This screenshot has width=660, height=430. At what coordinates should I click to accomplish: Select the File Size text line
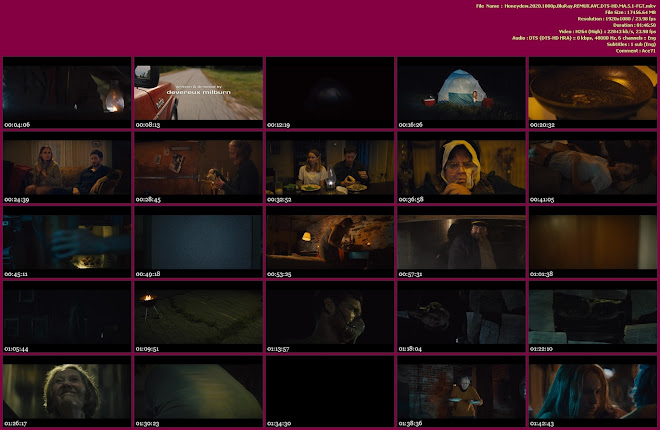[x=630, y=13]
